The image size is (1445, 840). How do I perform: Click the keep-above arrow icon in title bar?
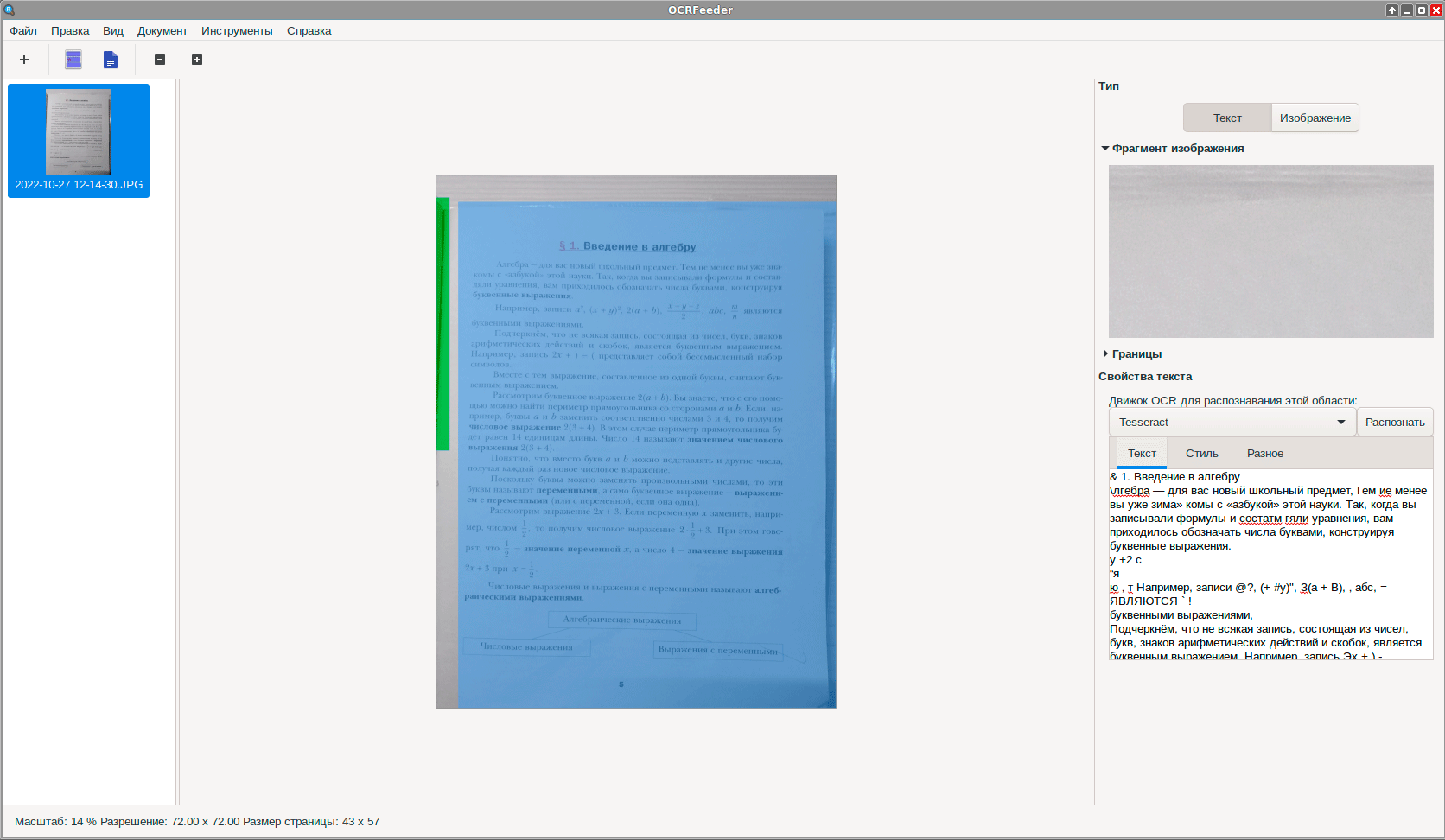pyautogui.click(x=1391, y=10)
